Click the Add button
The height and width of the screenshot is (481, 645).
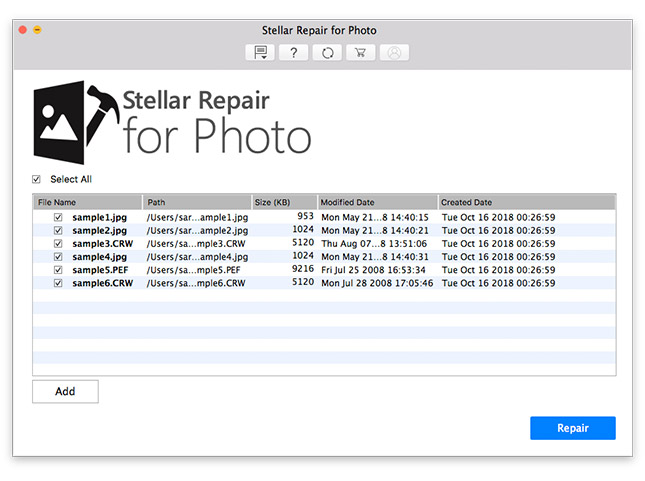[65, 391]
